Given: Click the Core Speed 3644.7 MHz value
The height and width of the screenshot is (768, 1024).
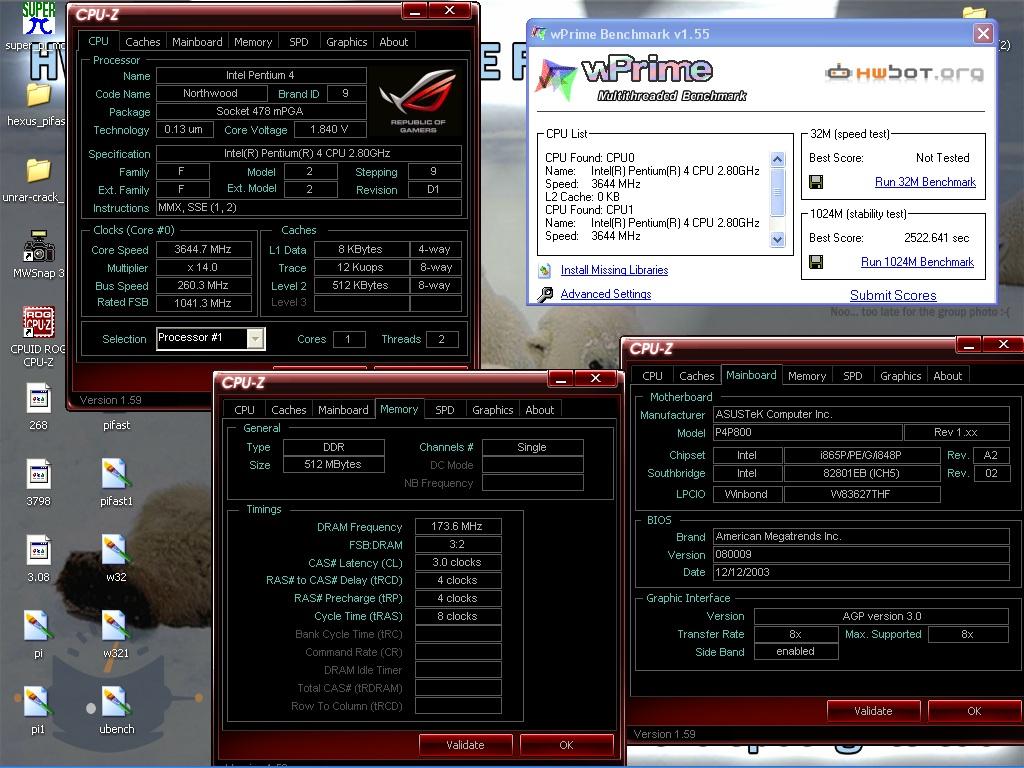Looking at the screenshot, I should [x=203, y=249].
